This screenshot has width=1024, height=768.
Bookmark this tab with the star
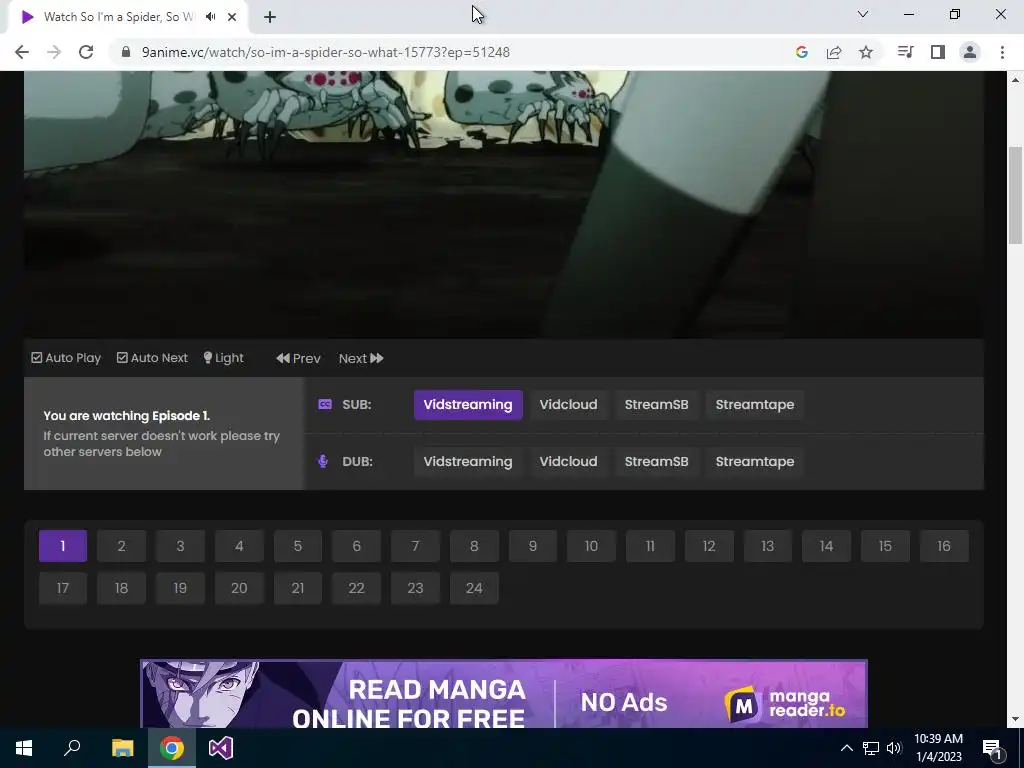tap(866, 52)
